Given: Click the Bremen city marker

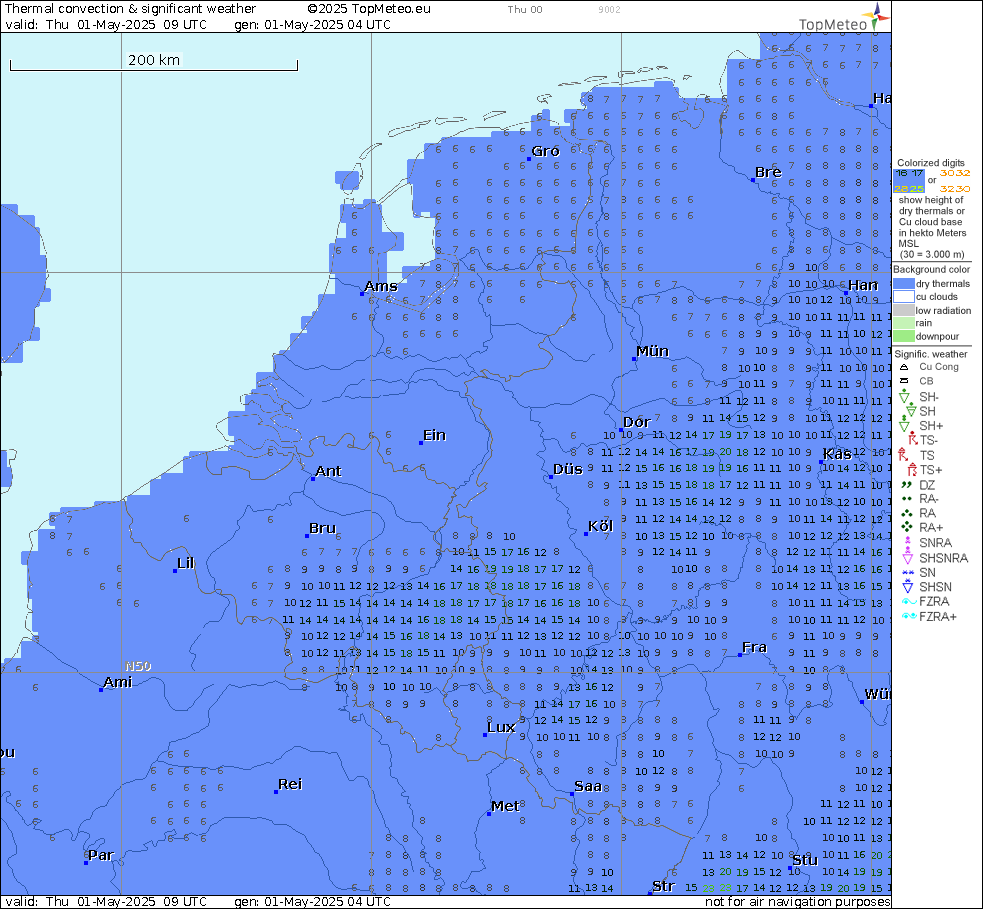Looking at the screenshot, I should [753, 180].
